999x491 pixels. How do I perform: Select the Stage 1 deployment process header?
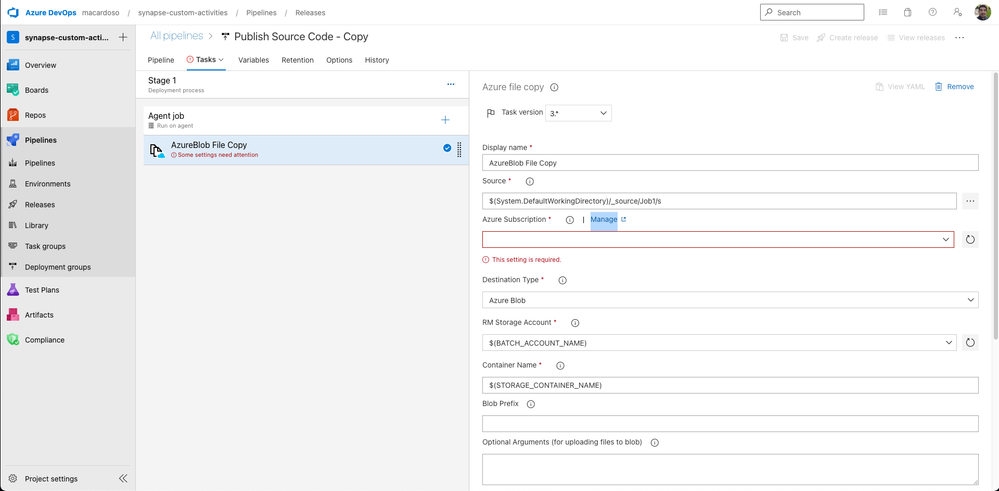pos(303,84)
